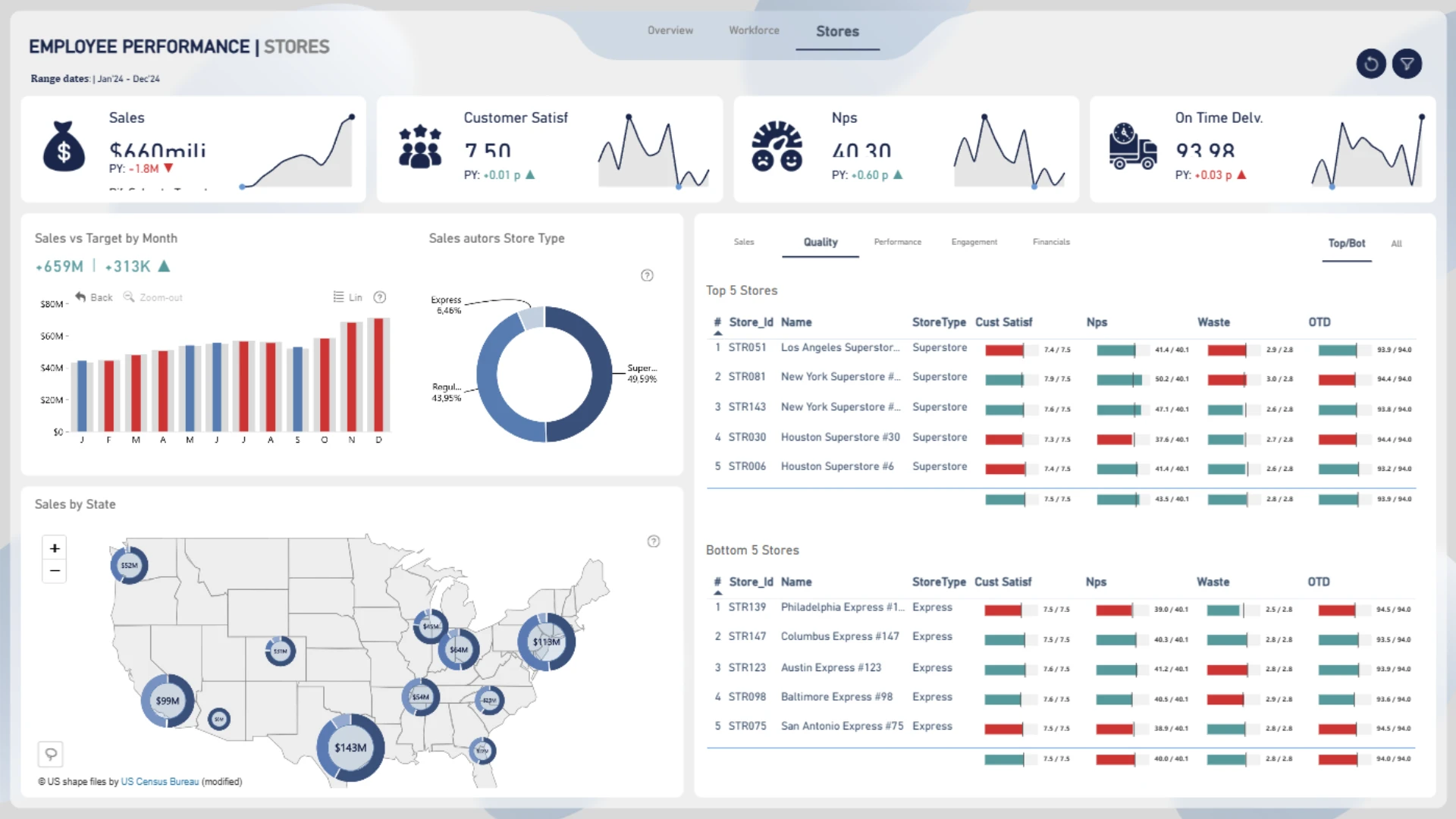Zoom in the map with plus button

pyautogui.click(x=55, y=548)
